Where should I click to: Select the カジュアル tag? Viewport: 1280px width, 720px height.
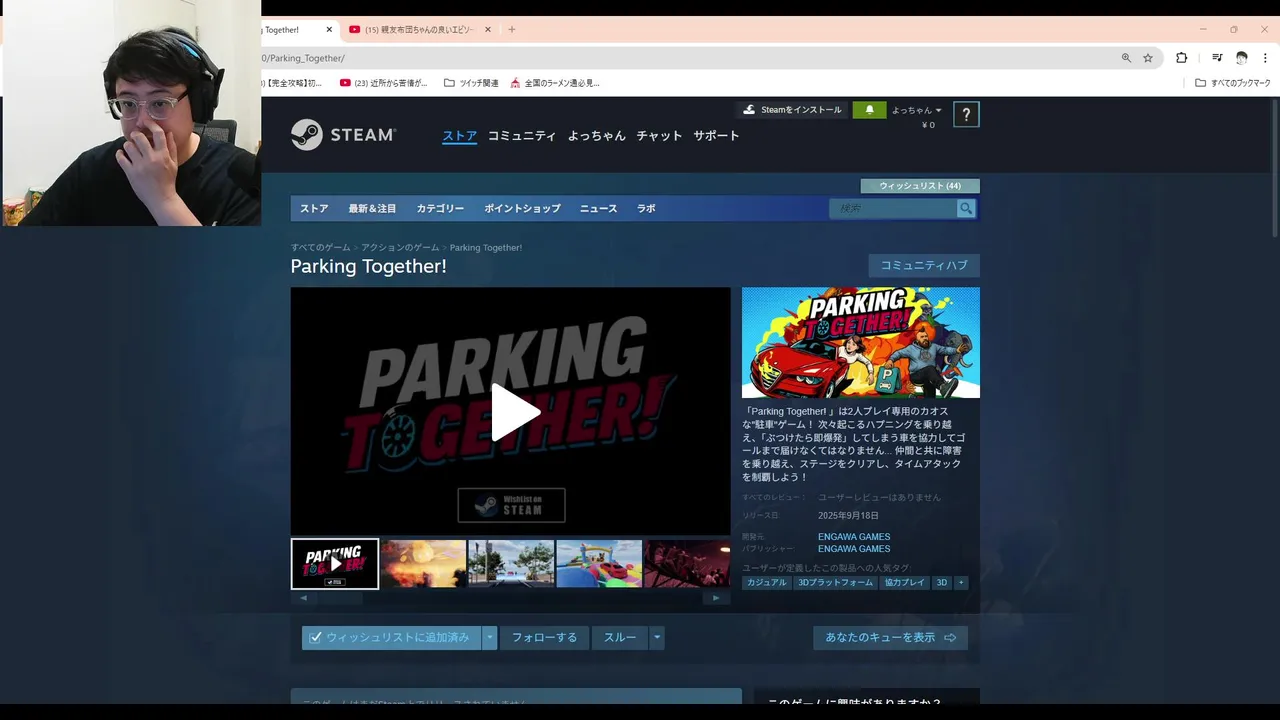(767, 583)
